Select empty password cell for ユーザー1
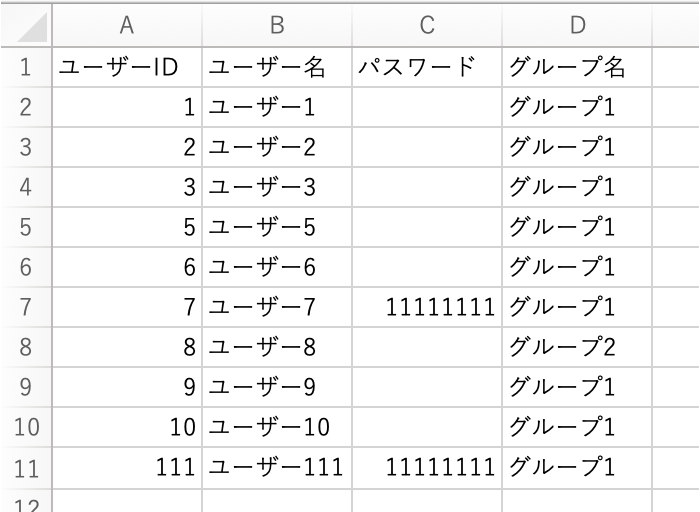The width and height of the screenshot is (700, 512). tap(427, 107)
